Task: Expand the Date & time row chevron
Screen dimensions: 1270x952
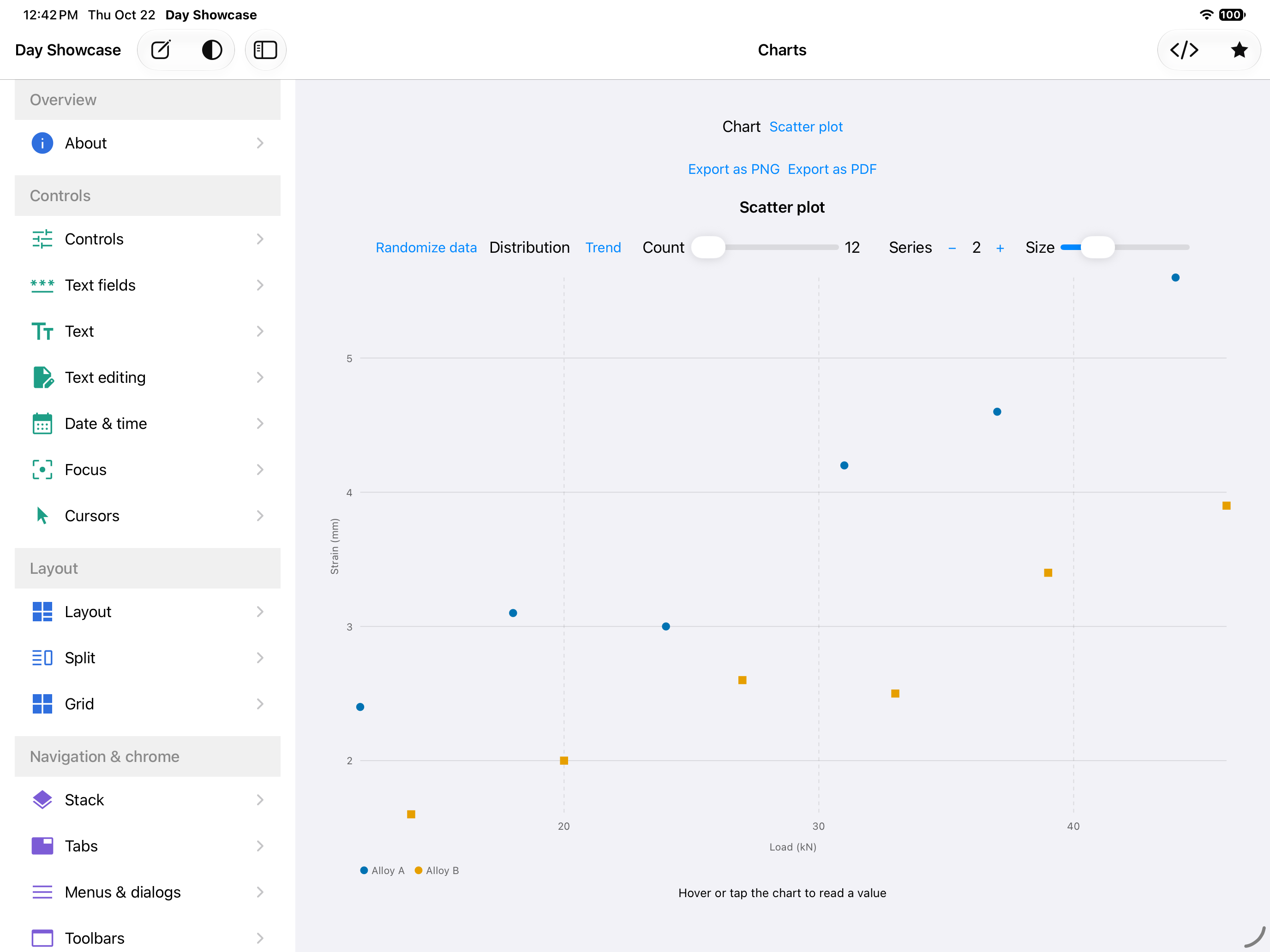Action: (x=260, y=423)
